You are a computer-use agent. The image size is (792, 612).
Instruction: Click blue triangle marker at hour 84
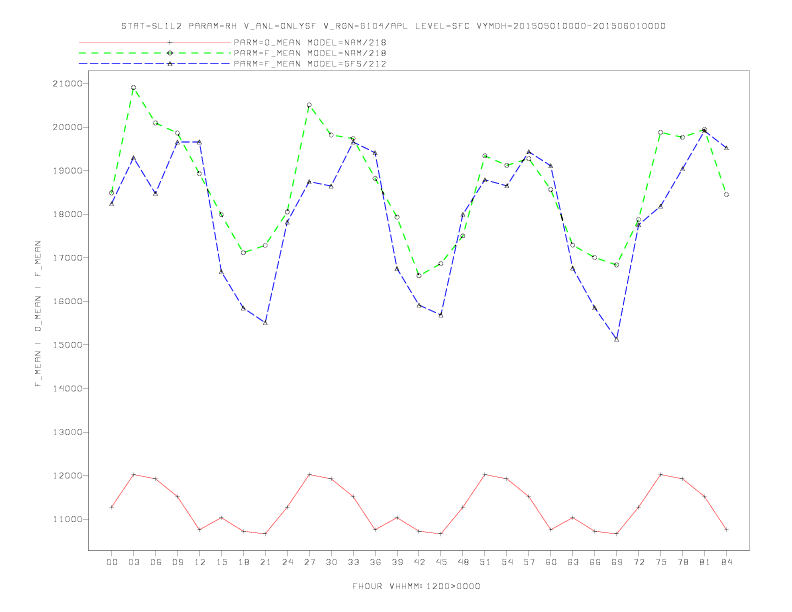click(726, 148)
